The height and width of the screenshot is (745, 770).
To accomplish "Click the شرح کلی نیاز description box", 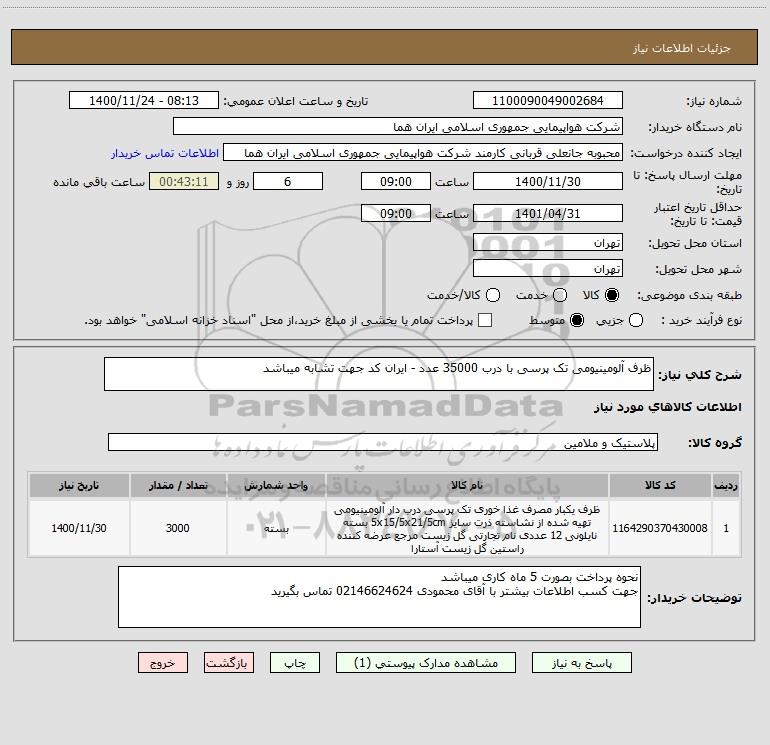I will coord(379,374).
